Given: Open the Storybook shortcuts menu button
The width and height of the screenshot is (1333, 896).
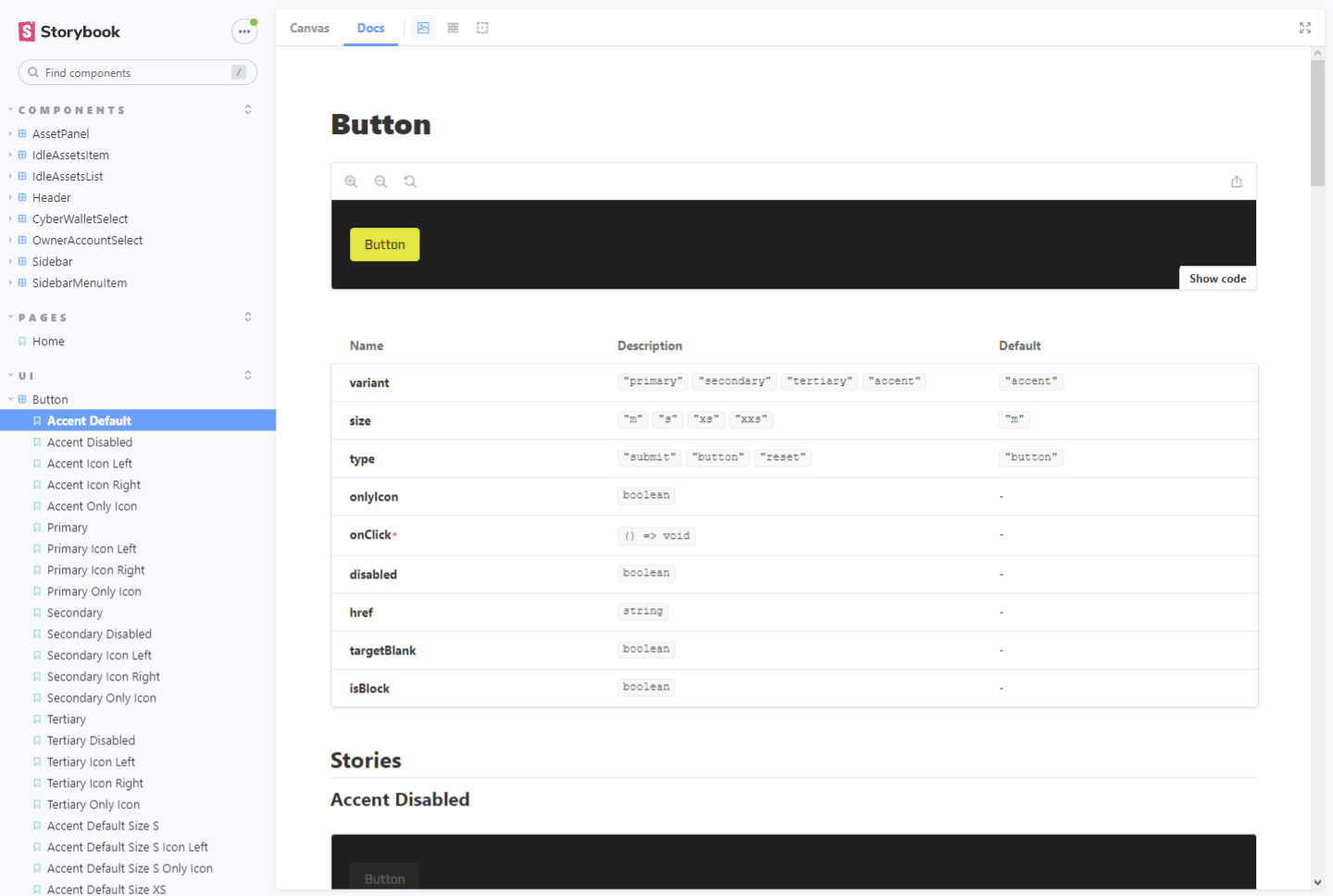Looking at the screenshot, I should [244, 31].
